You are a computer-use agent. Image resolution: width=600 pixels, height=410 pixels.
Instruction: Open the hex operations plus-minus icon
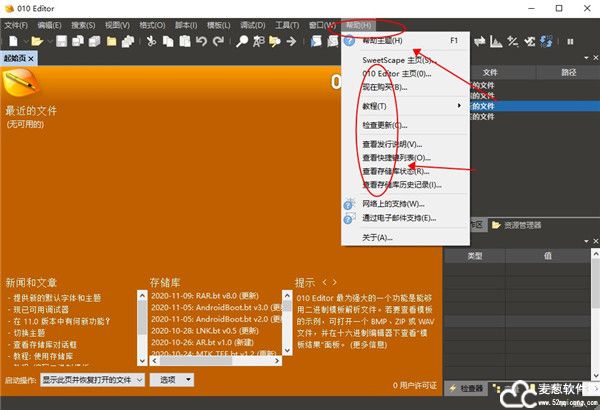pos(512,41)
